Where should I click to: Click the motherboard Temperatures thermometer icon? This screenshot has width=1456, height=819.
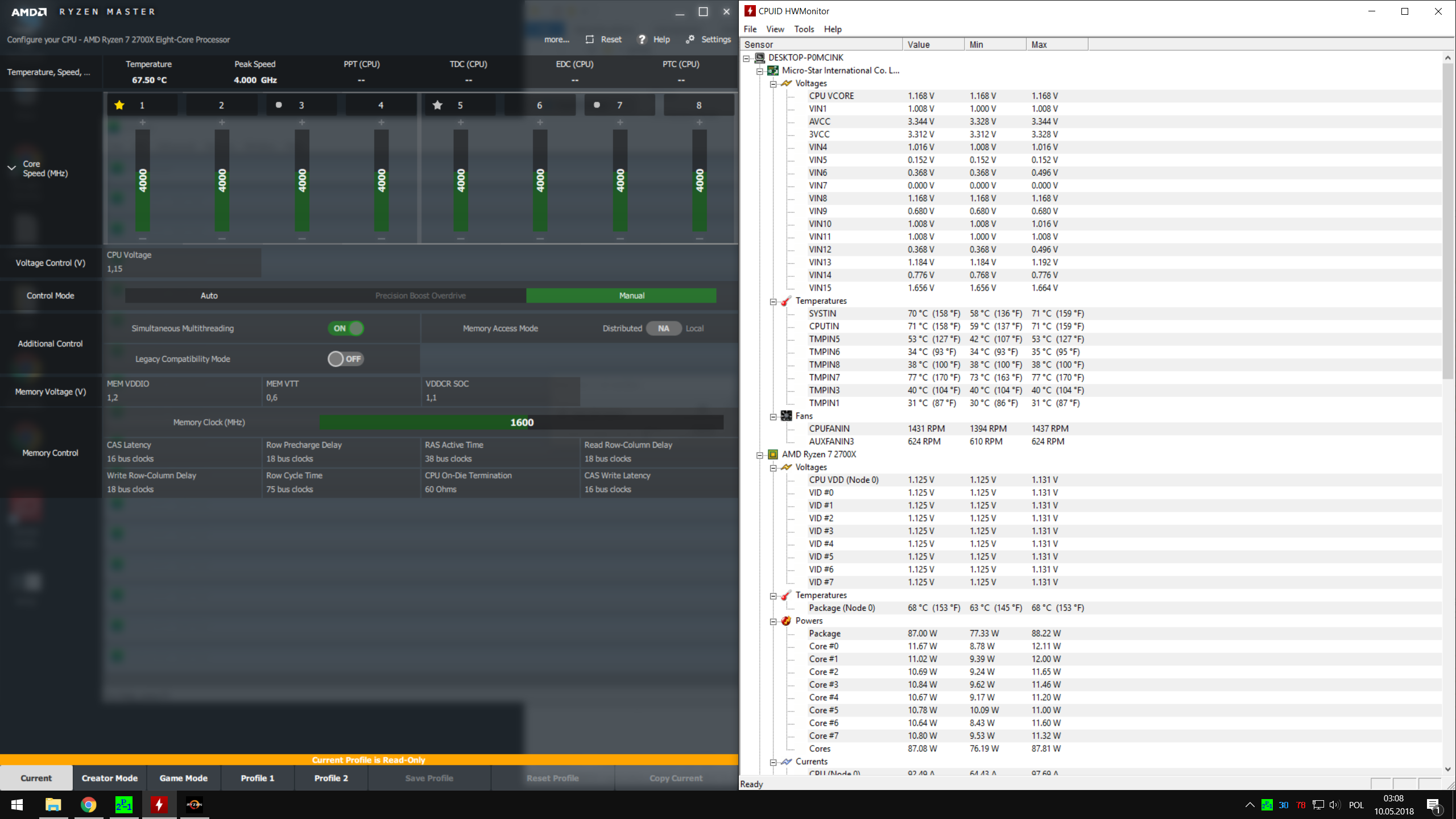787,301
